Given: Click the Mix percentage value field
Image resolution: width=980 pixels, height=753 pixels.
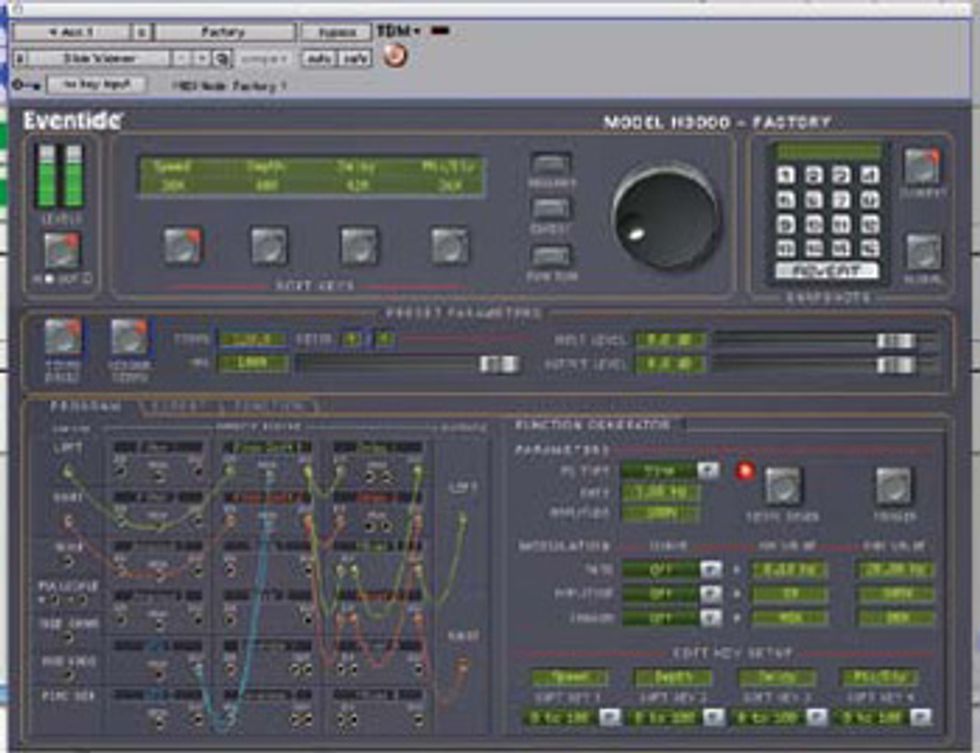Looking at the screenshot, I should point(252,363).
